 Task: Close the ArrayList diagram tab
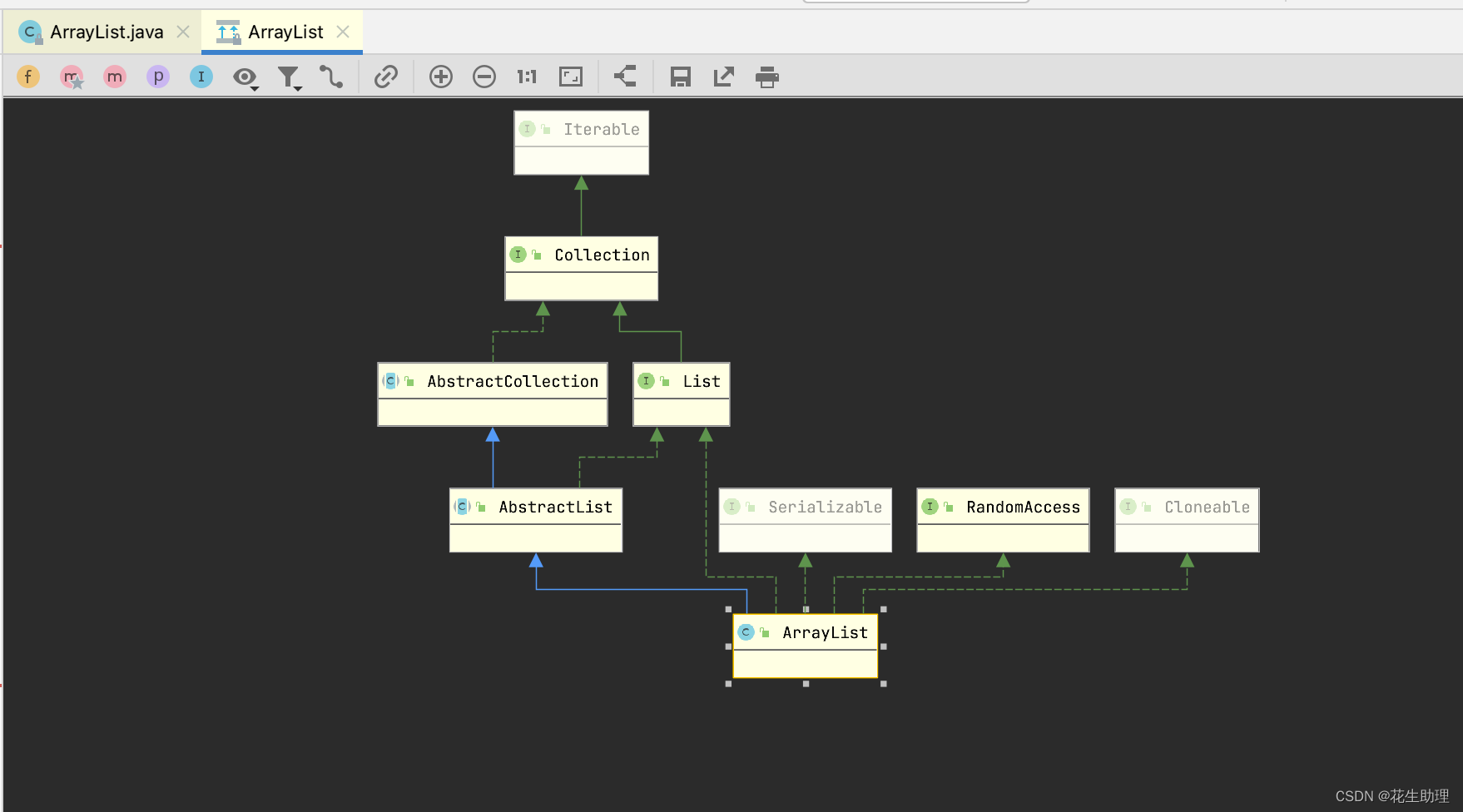[343, 32]
